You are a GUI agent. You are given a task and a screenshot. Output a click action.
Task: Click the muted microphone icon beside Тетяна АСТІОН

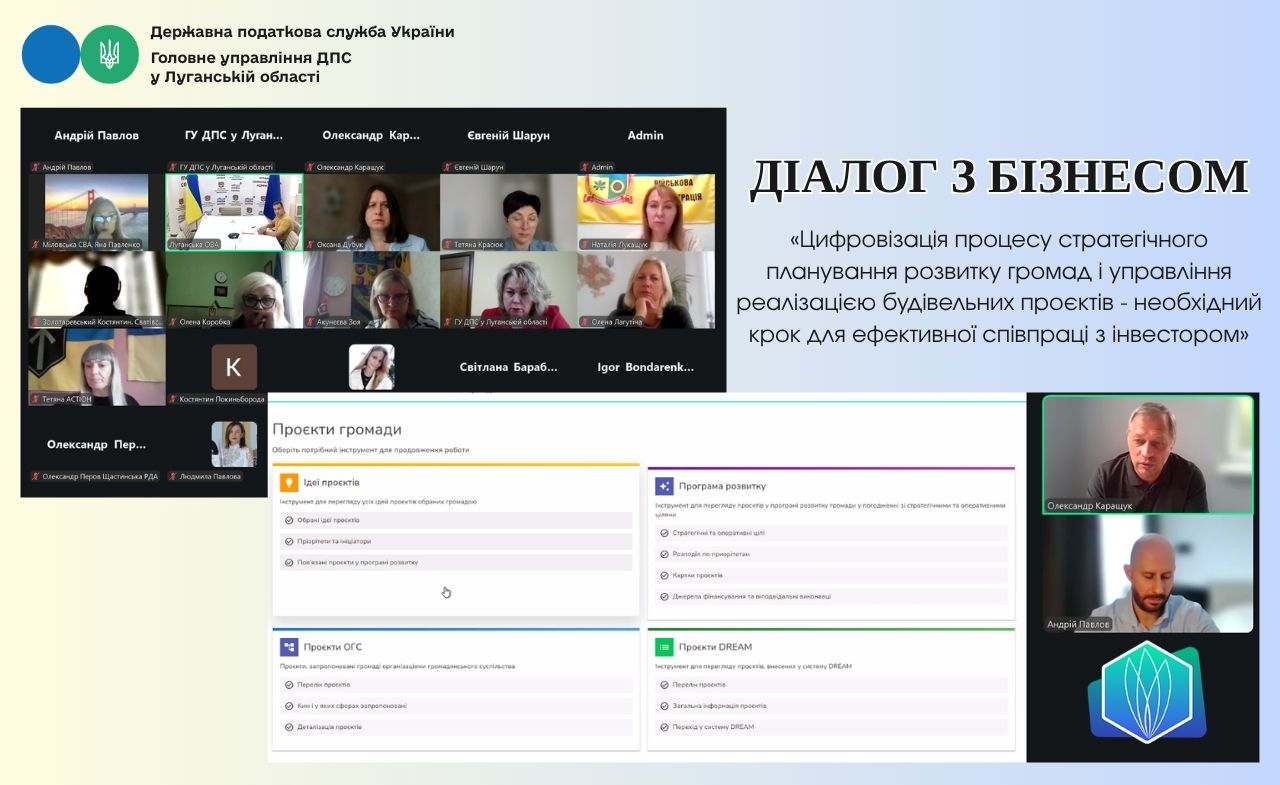tap(36, 399)
